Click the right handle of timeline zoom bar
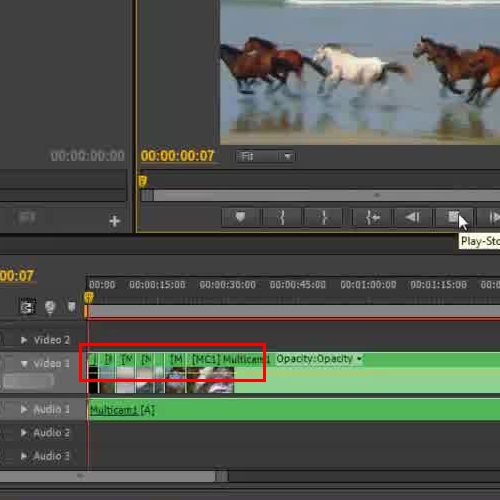 (222, 476)
